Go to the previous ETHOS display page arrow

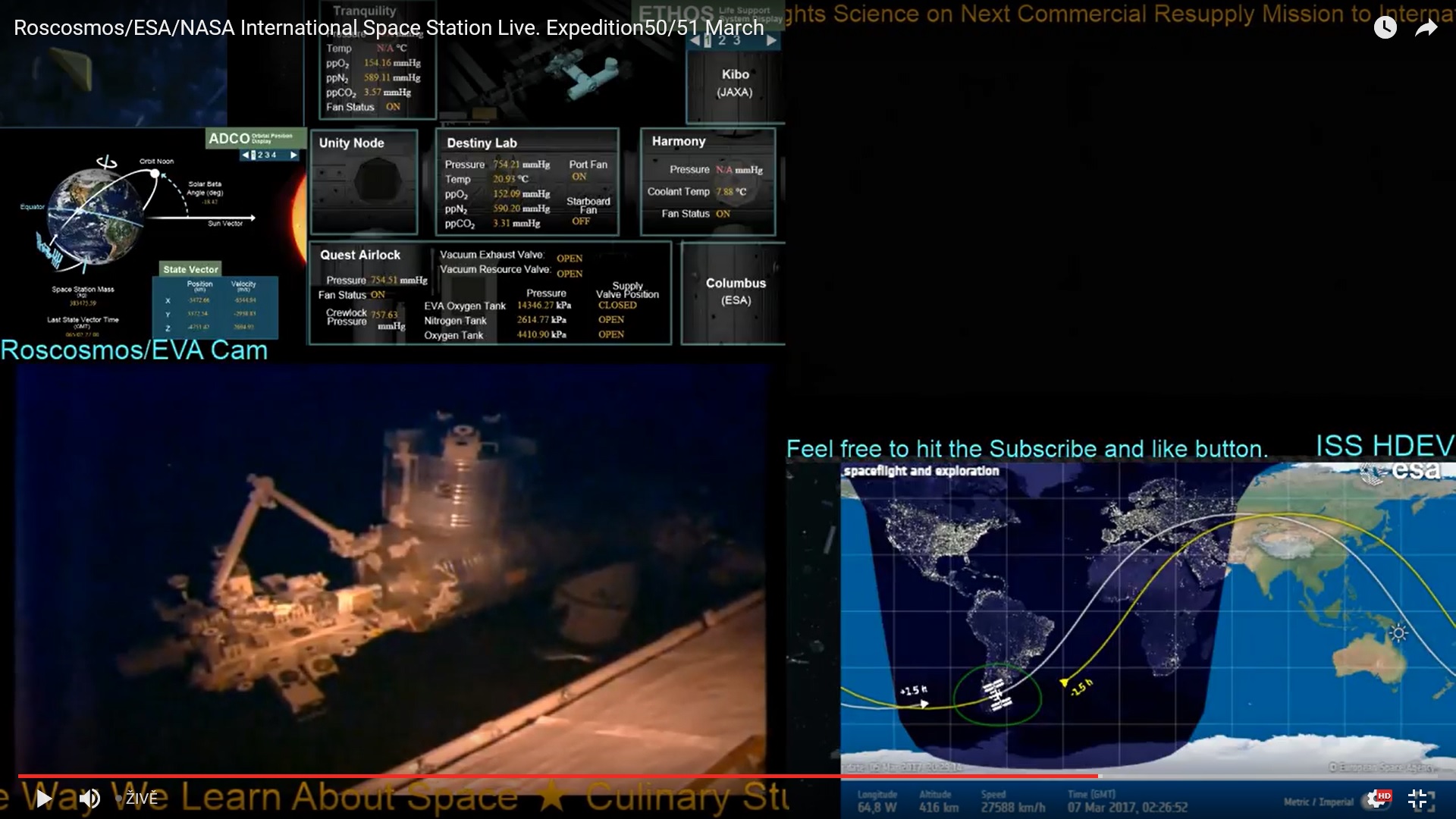(x=695, y=40)
